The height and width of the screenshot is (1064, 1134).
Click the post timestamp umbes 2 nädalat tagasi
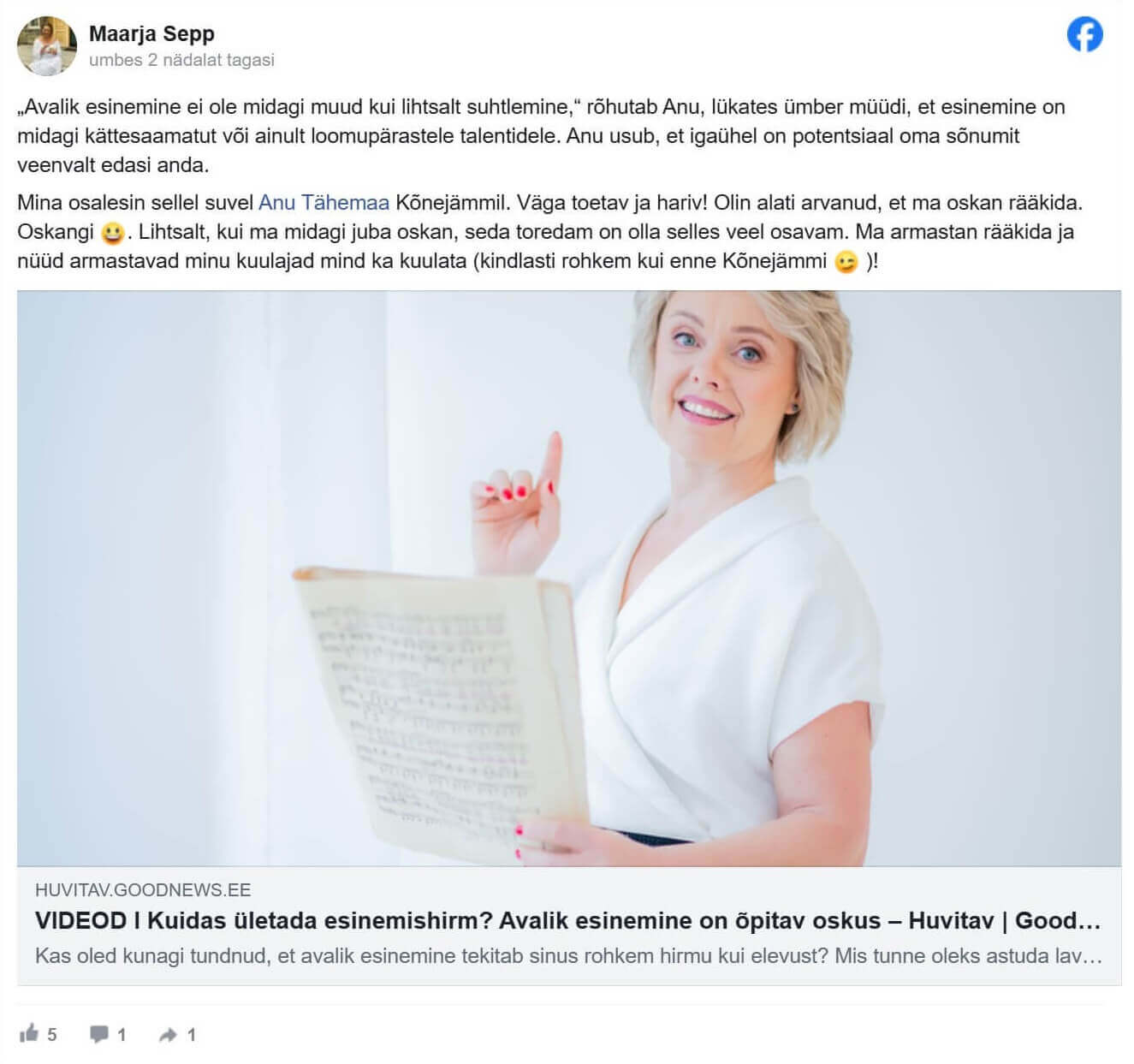click(x=181, y=60)
